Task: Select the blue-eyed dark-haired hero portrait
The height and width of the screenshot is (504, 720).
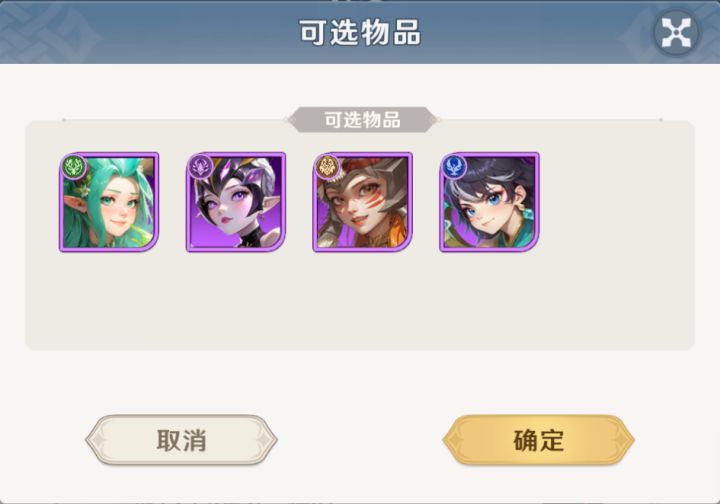Action: coord(489,202)
